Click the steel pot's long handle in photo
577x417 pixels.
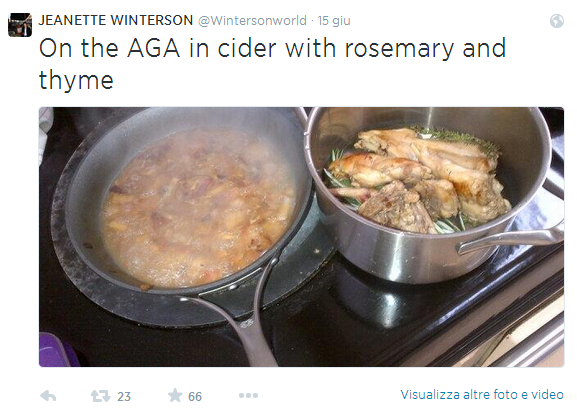510,239
